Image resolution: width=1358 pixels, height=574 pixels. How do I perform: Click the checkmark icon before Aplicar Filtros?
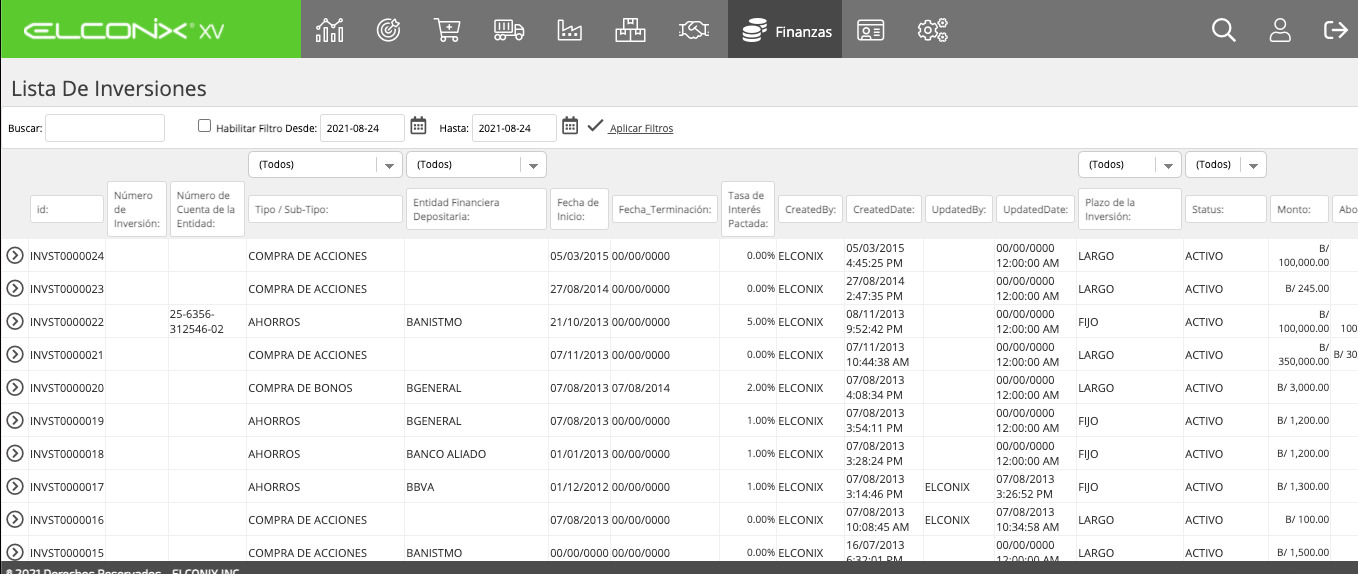[x=595, y=126]
